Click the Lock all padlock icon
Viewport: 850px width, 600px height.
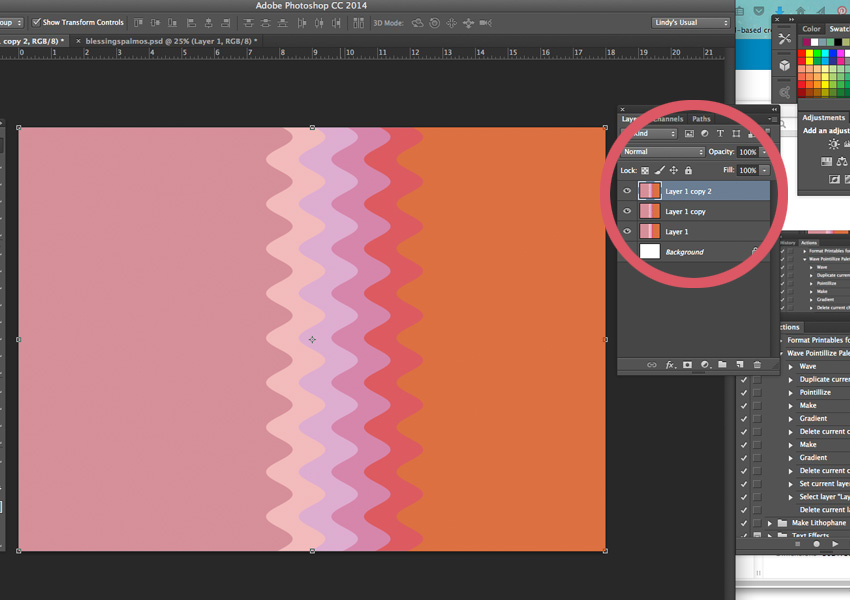[x=688, y=170]
